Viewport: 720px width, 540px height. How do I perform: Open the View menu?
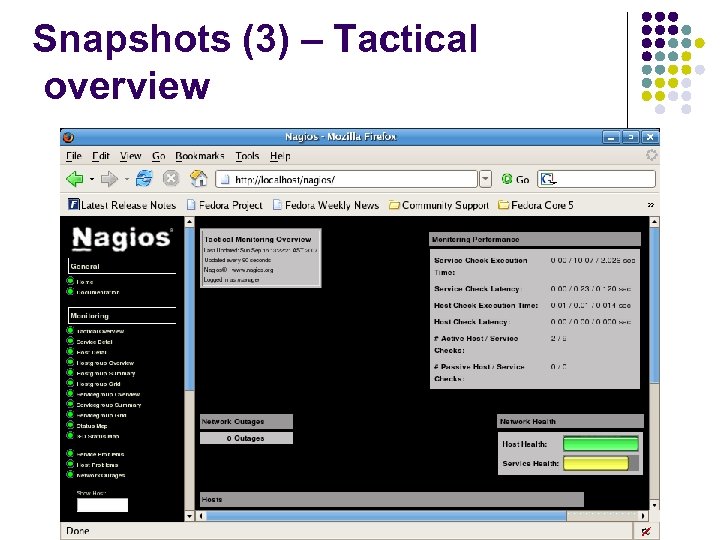[130, 156]
